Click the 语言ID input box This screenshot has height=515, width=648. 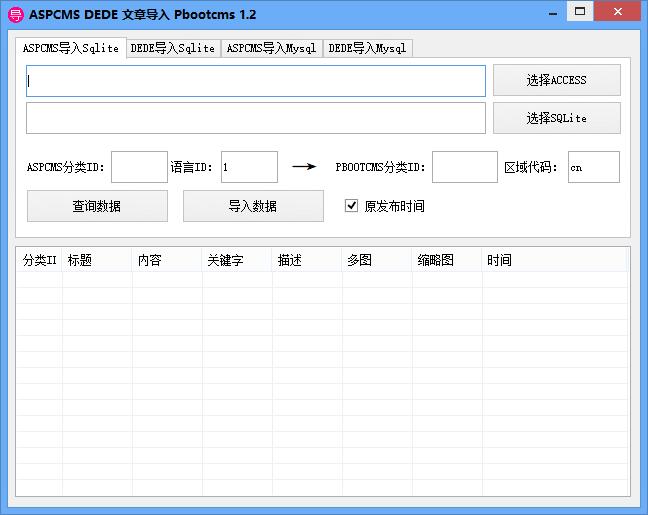(249, 167)
